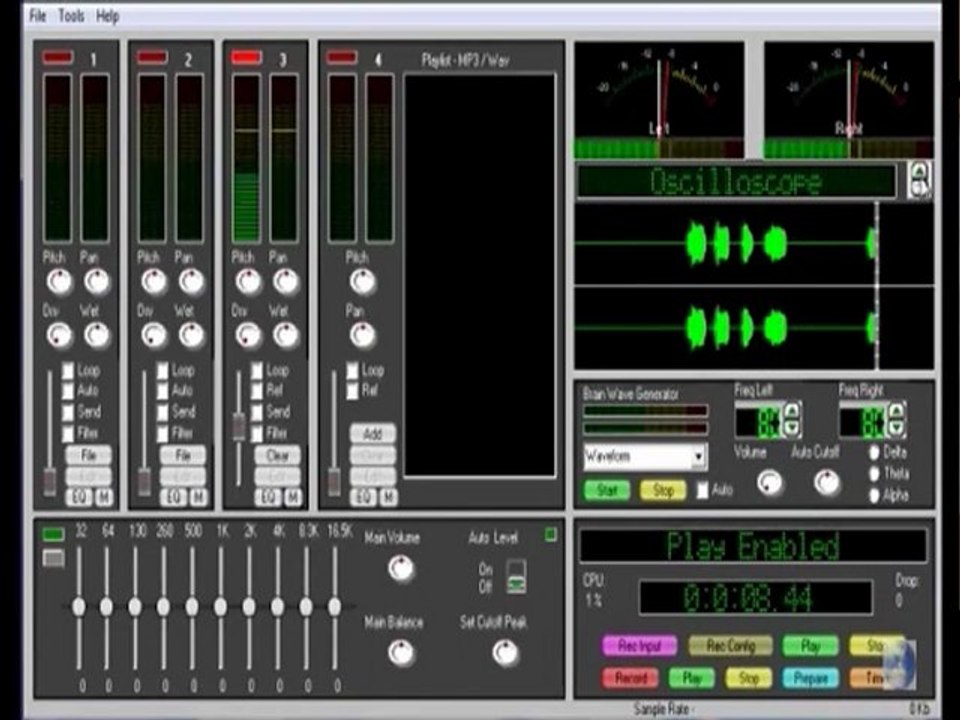Decrease Freq Left with the down arrow
The width and height of the screenshot is (960, 720).
click(x=792, y=427)
